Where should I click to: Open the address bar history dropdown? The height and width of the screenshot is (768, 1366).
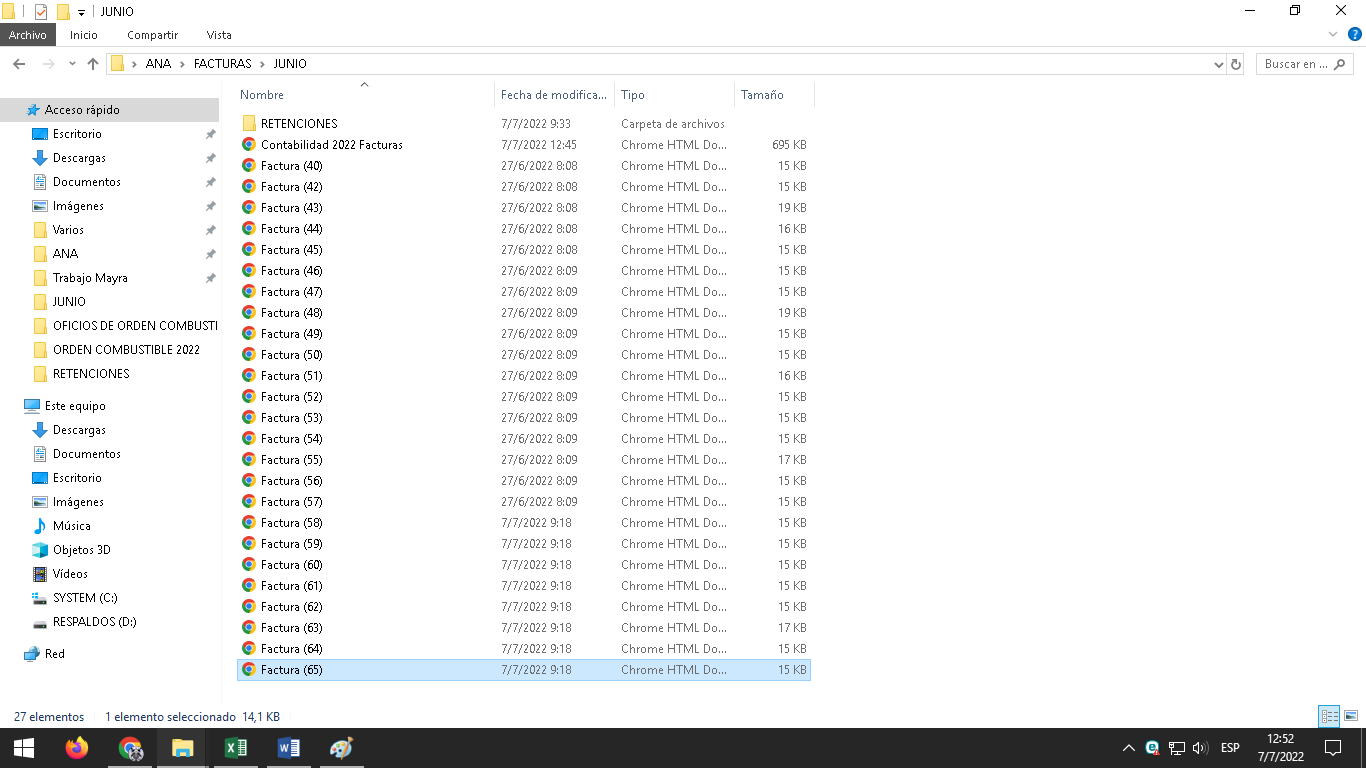coord(1218,64)
